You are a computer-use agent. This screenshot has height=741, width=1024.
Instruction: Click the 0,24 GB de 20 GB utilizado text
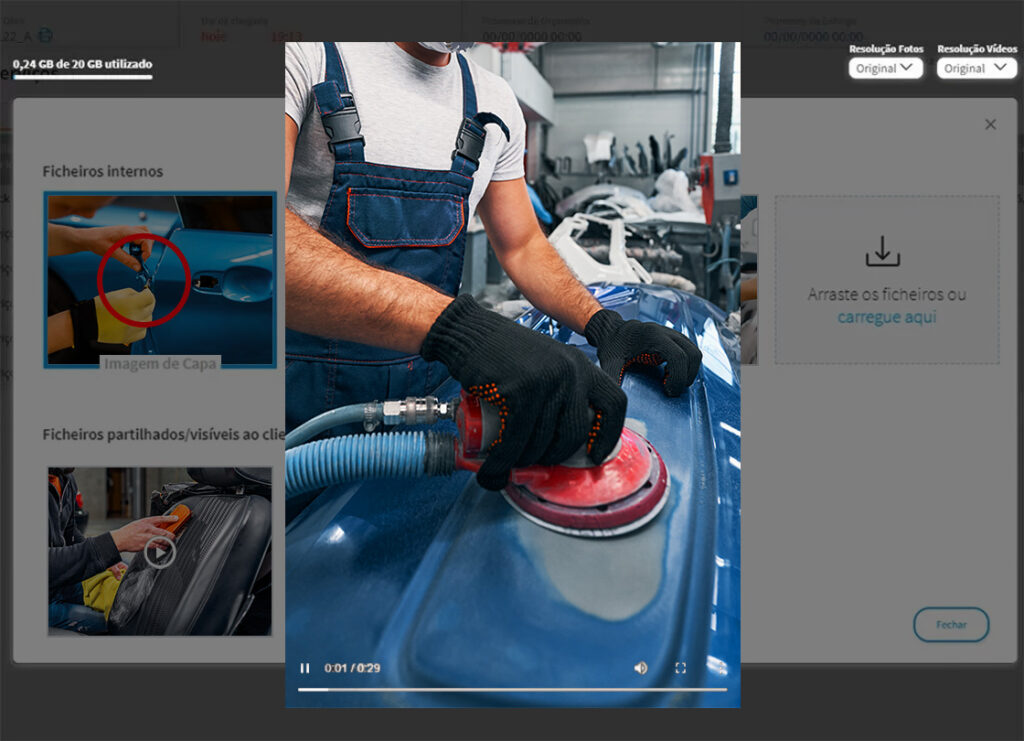coord(82,64)
